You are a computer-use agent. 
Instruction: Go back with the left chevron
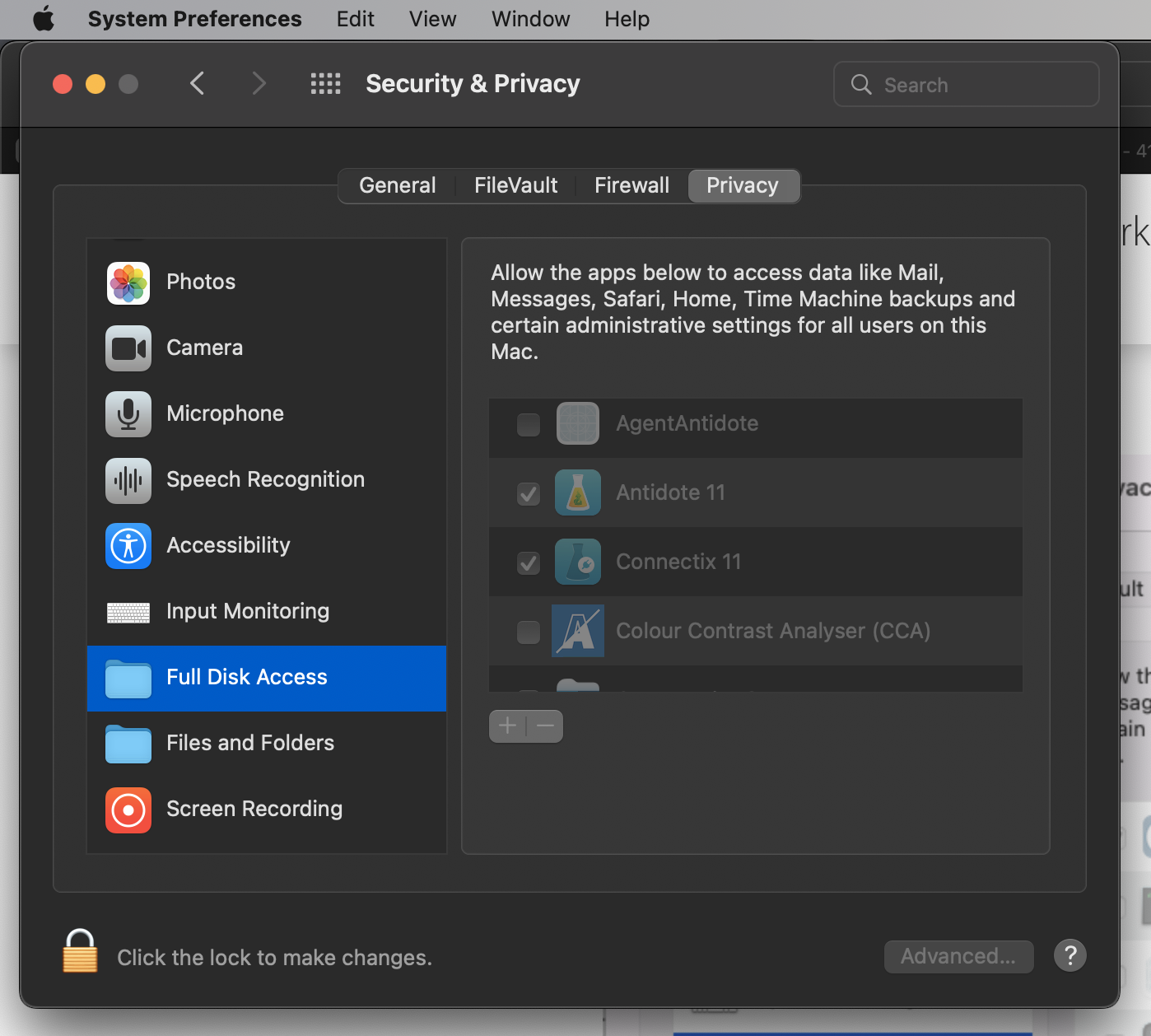(x=197, y=83)
